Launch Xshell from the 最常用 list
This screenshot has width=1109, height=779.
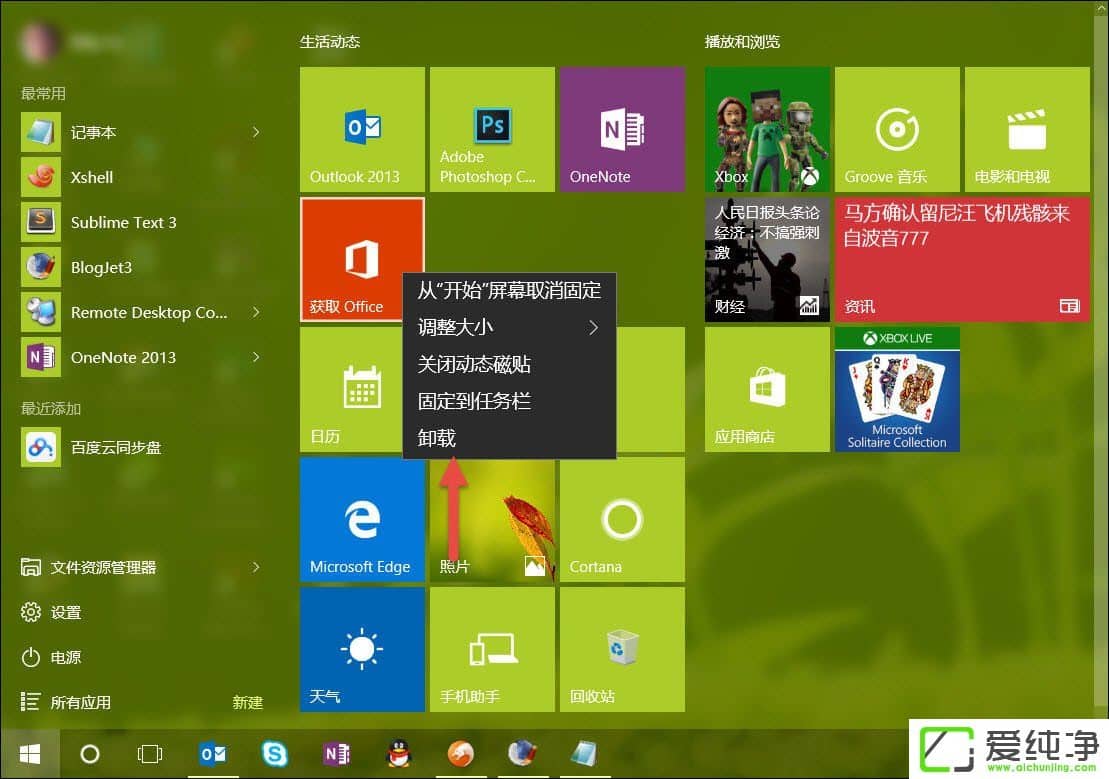coord(91,177)
